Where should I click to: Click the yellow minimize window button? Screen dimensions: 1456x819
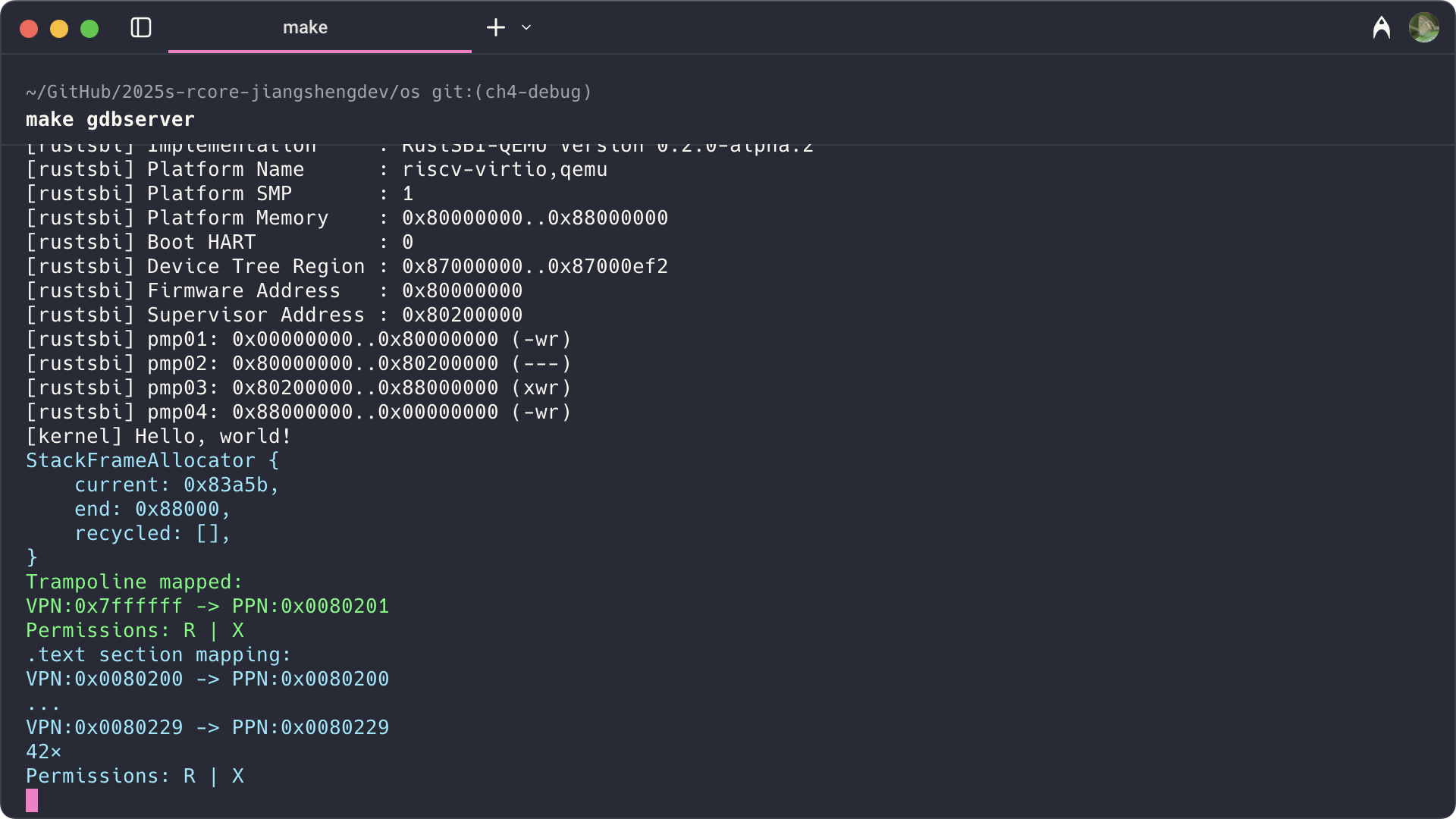point(59,29)
